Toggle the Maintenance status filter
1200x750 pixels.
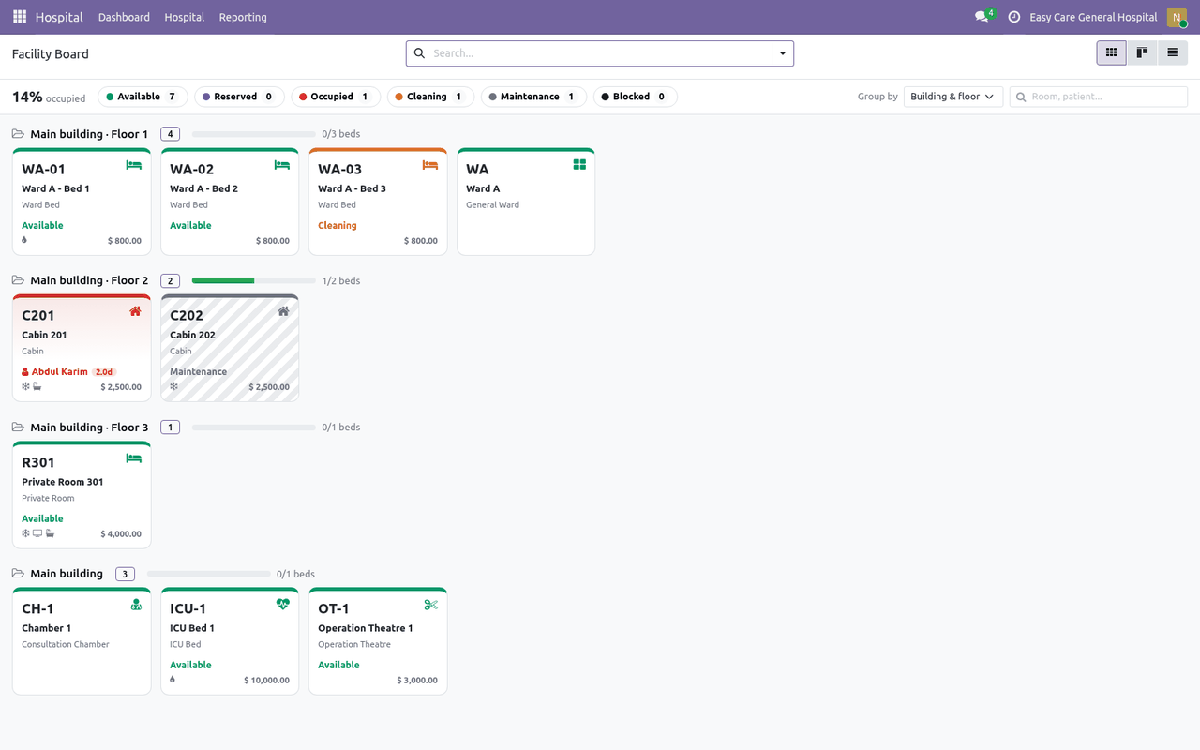point(533,97)
